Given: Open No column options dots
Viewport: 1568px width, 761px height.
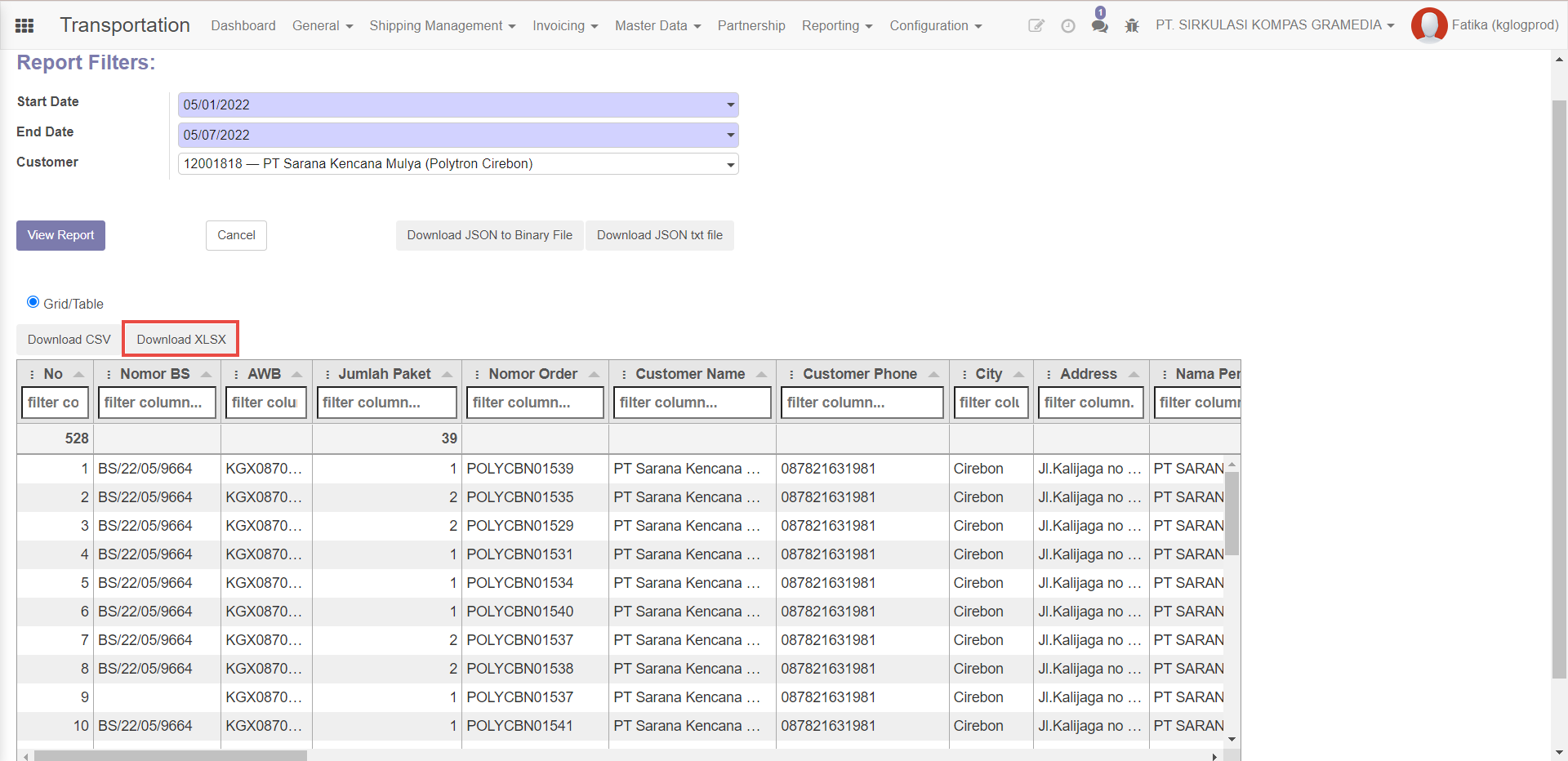Looking at the screenshot, I should (x=32, y=374).
